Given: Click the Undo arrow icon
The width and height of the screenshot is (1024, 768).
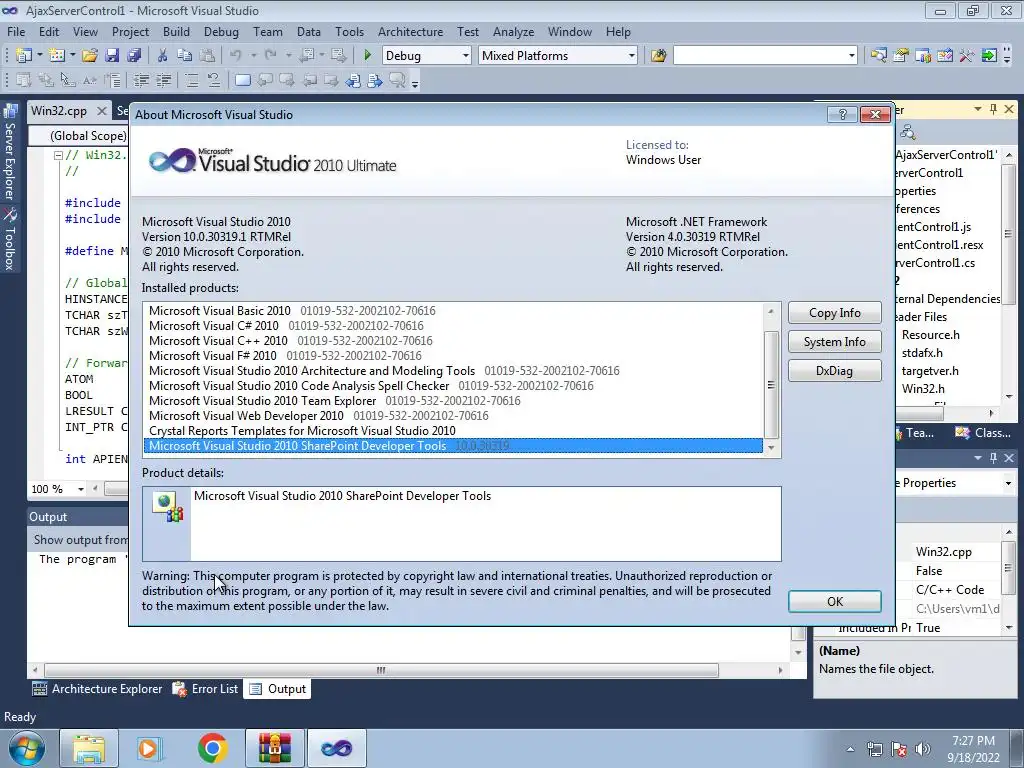Looking at the screenshot, I should pos(236,56).
